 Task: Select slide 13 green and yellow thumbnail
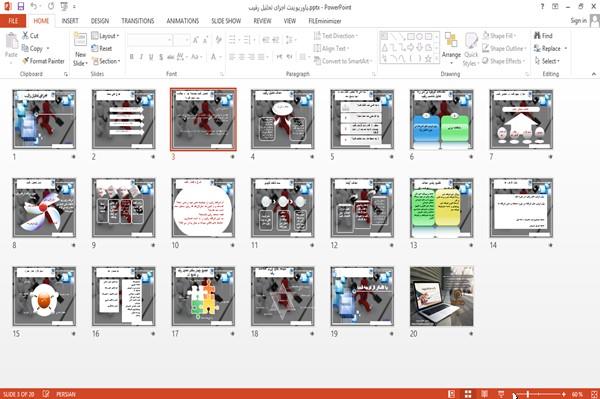tap(442, 208)
